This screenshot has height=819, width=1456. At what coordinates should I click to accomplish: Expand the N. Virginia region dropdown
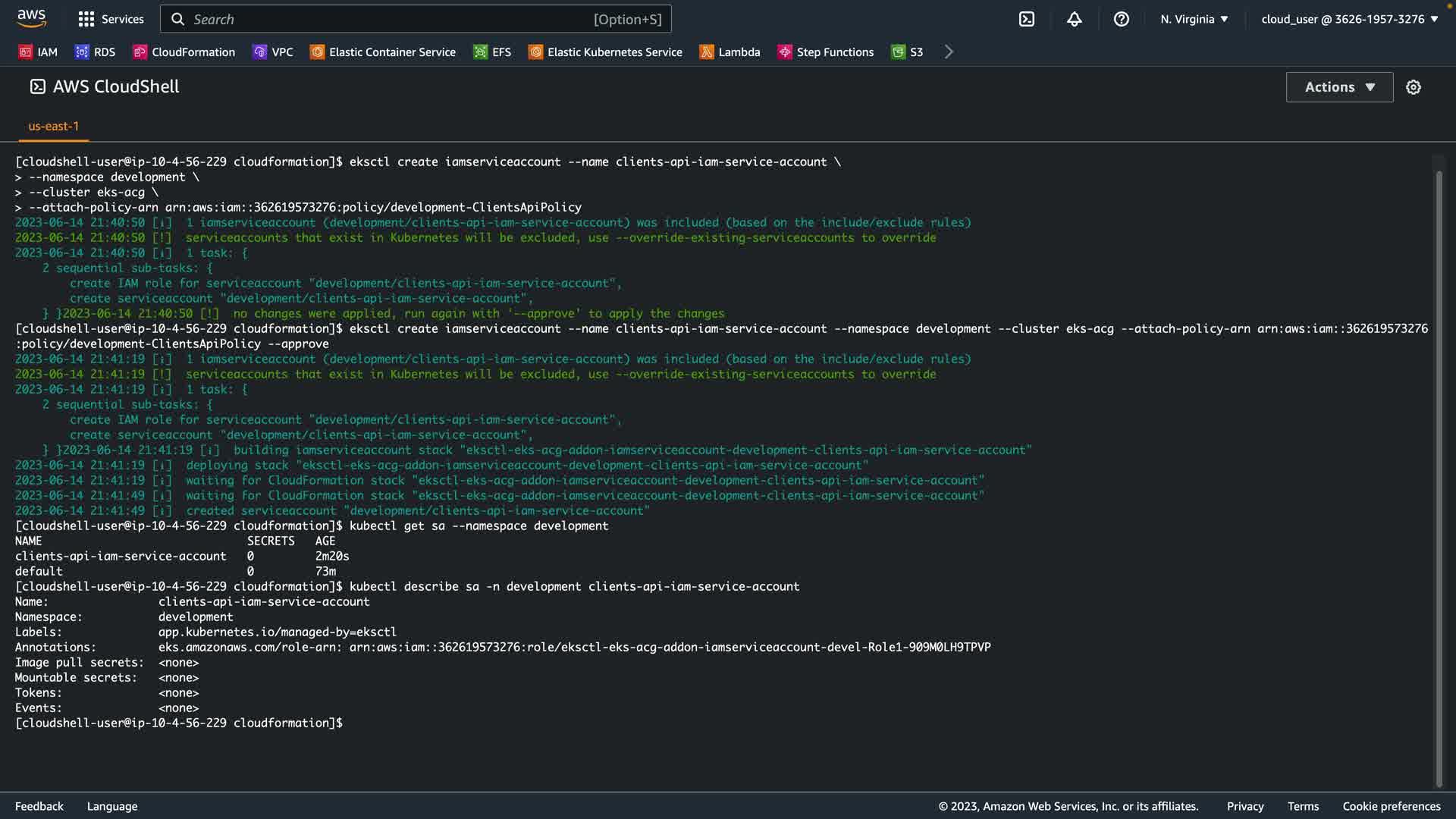click(1194, 19)
